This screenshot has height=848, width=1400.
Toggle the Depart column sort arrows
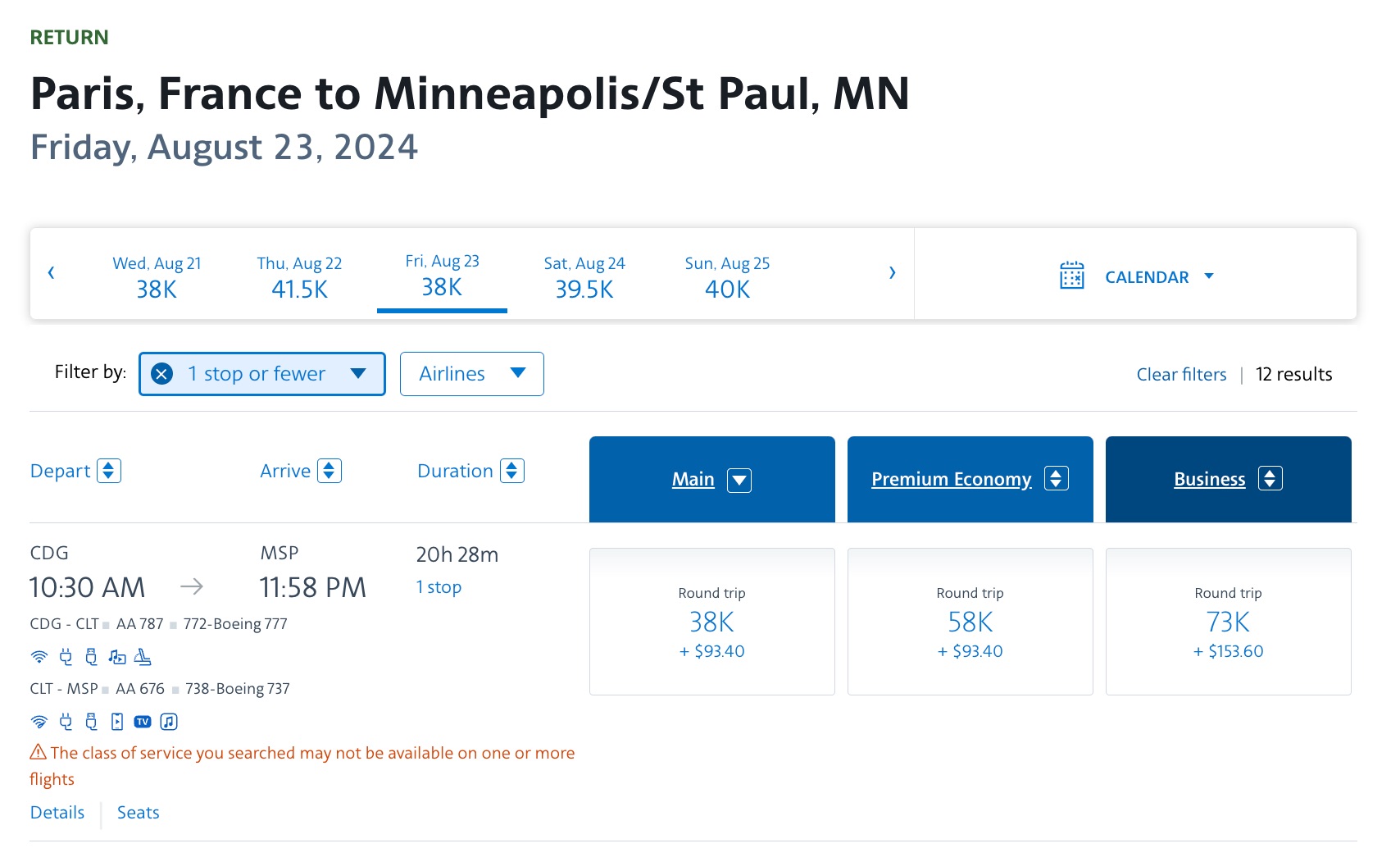pos(110,470)
